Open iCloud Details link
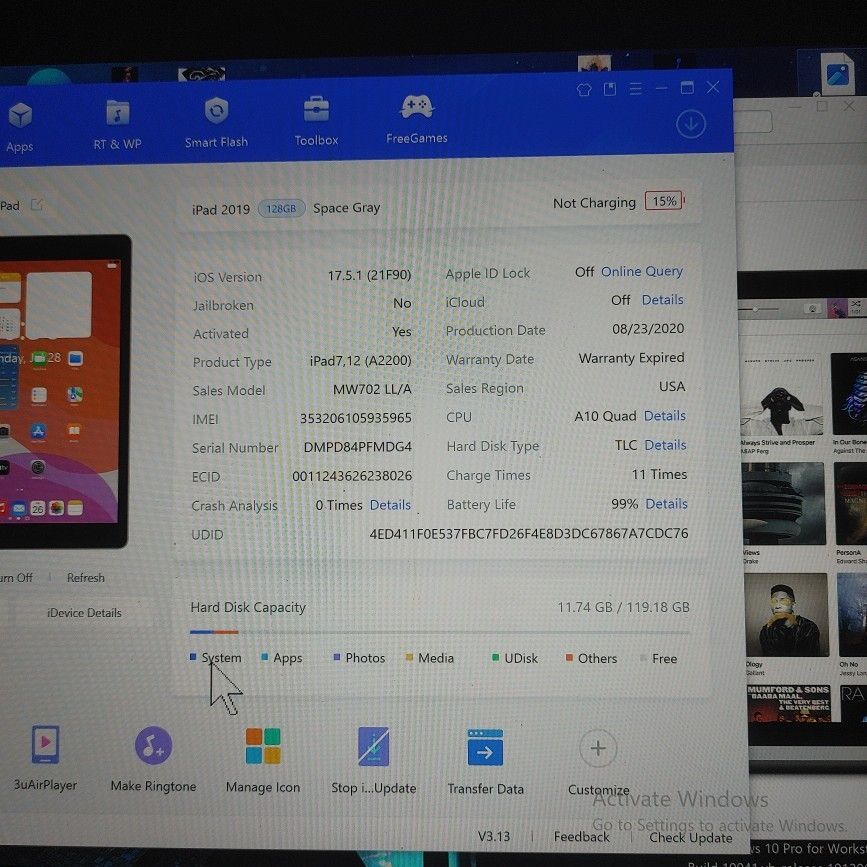The width and height of the screenshot is (867, 867). coord(662,300)
